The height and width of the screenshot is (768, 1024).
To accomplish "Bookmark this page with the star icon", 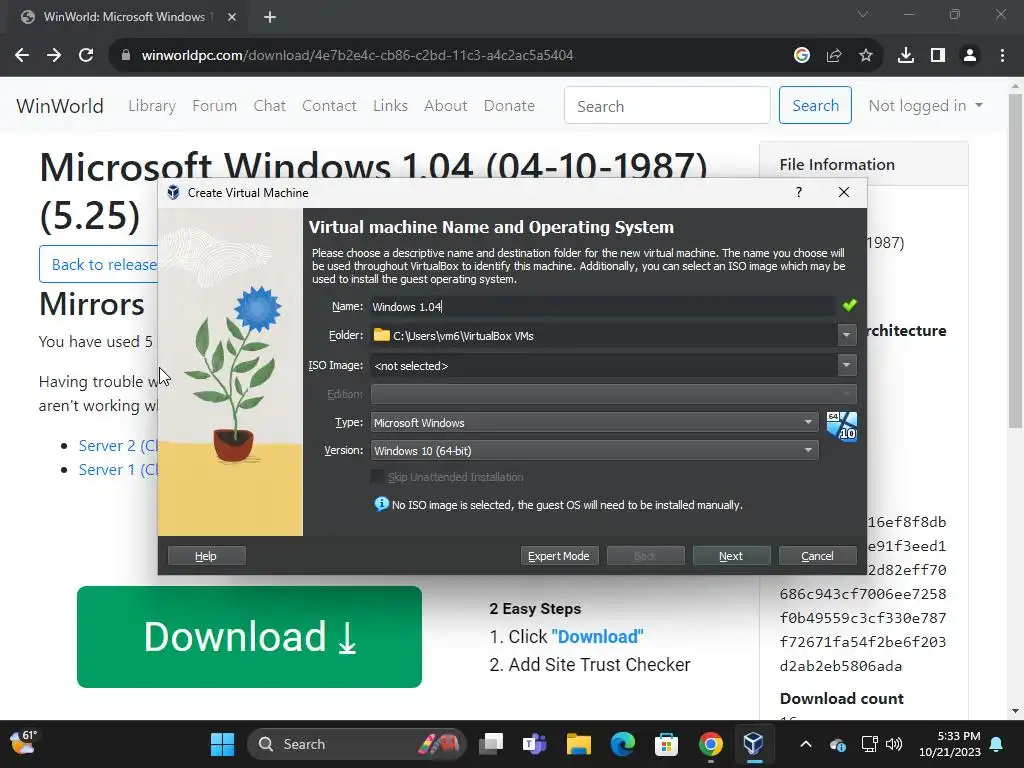I will click(866, 56).
